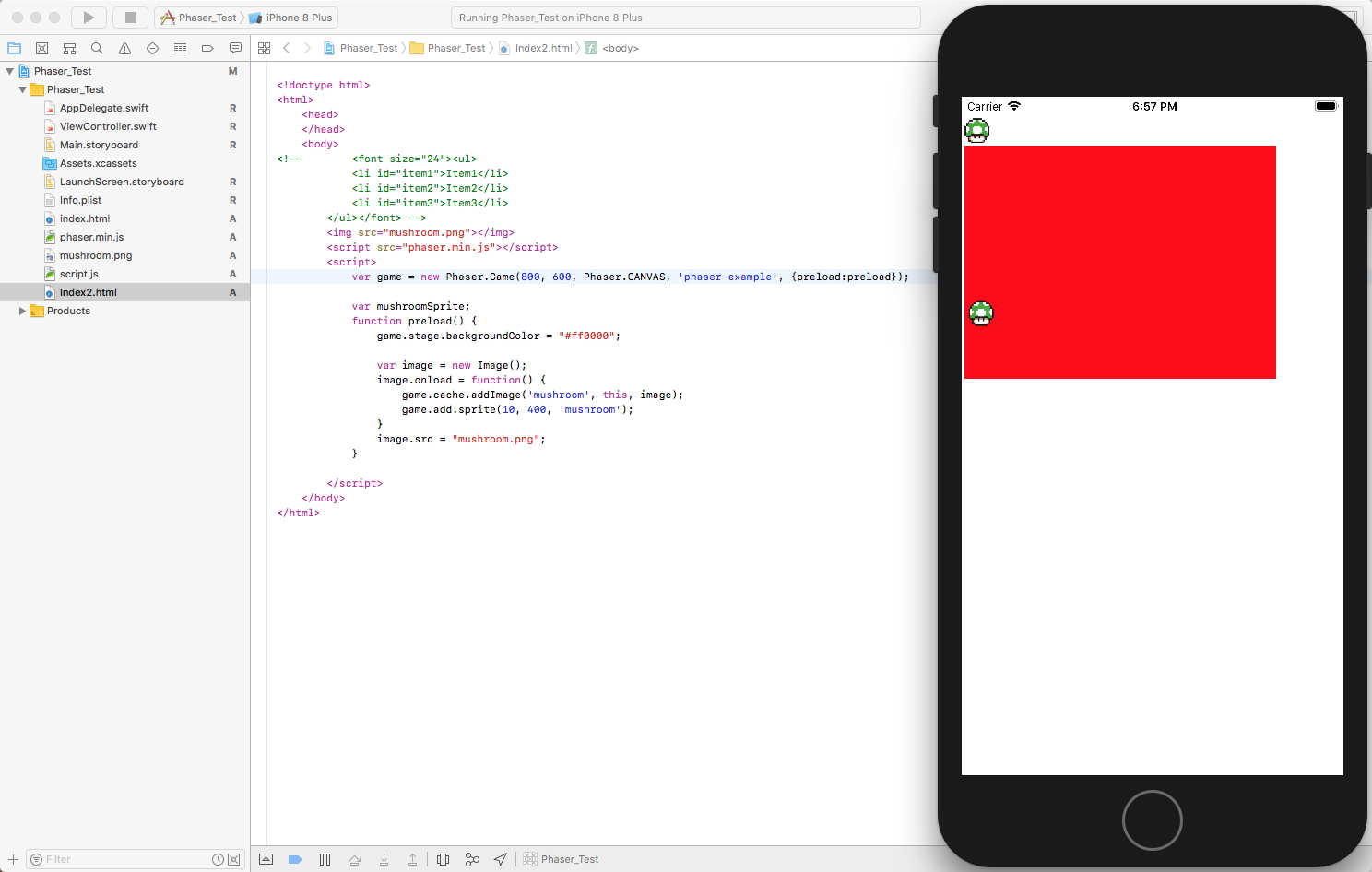The image size is (1372, 872).
Task: Pause execution with the debug pause control
Action: click(x=325, y=858)
